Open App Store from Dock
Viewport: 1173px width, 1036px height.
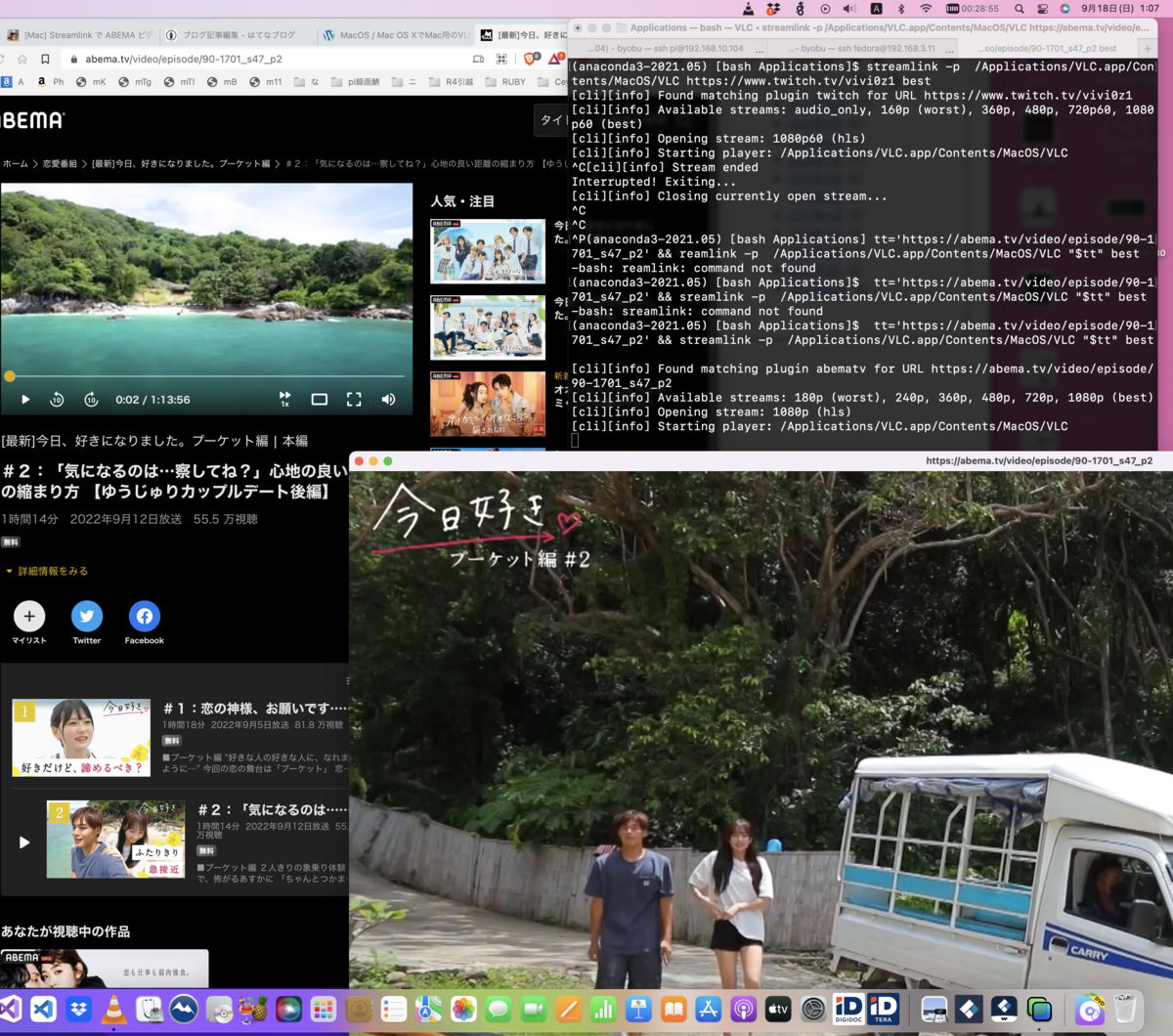click(708, 1009)
